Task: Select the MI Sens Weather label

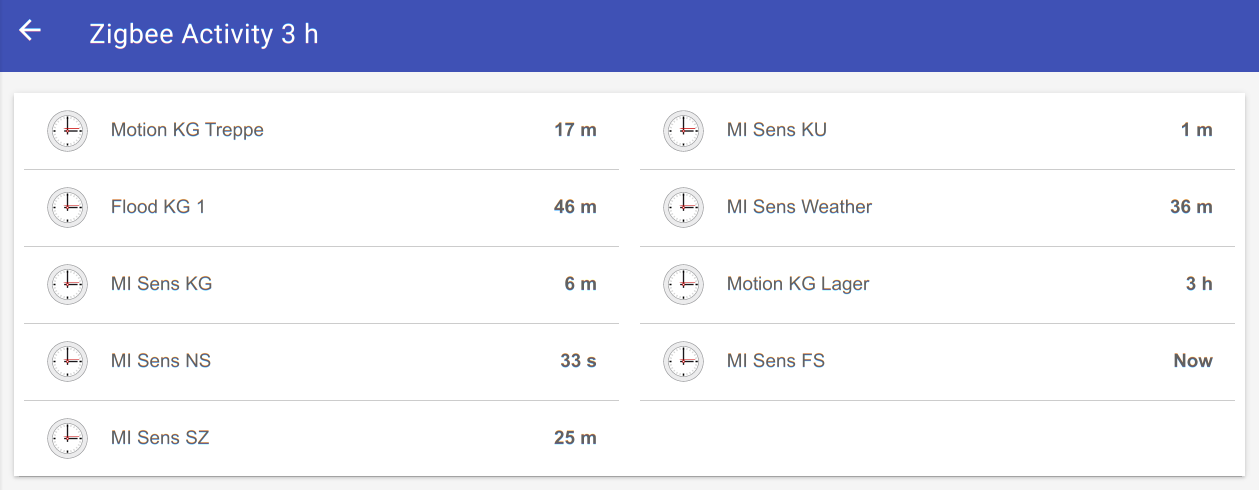Action: (x=799, y=207)
